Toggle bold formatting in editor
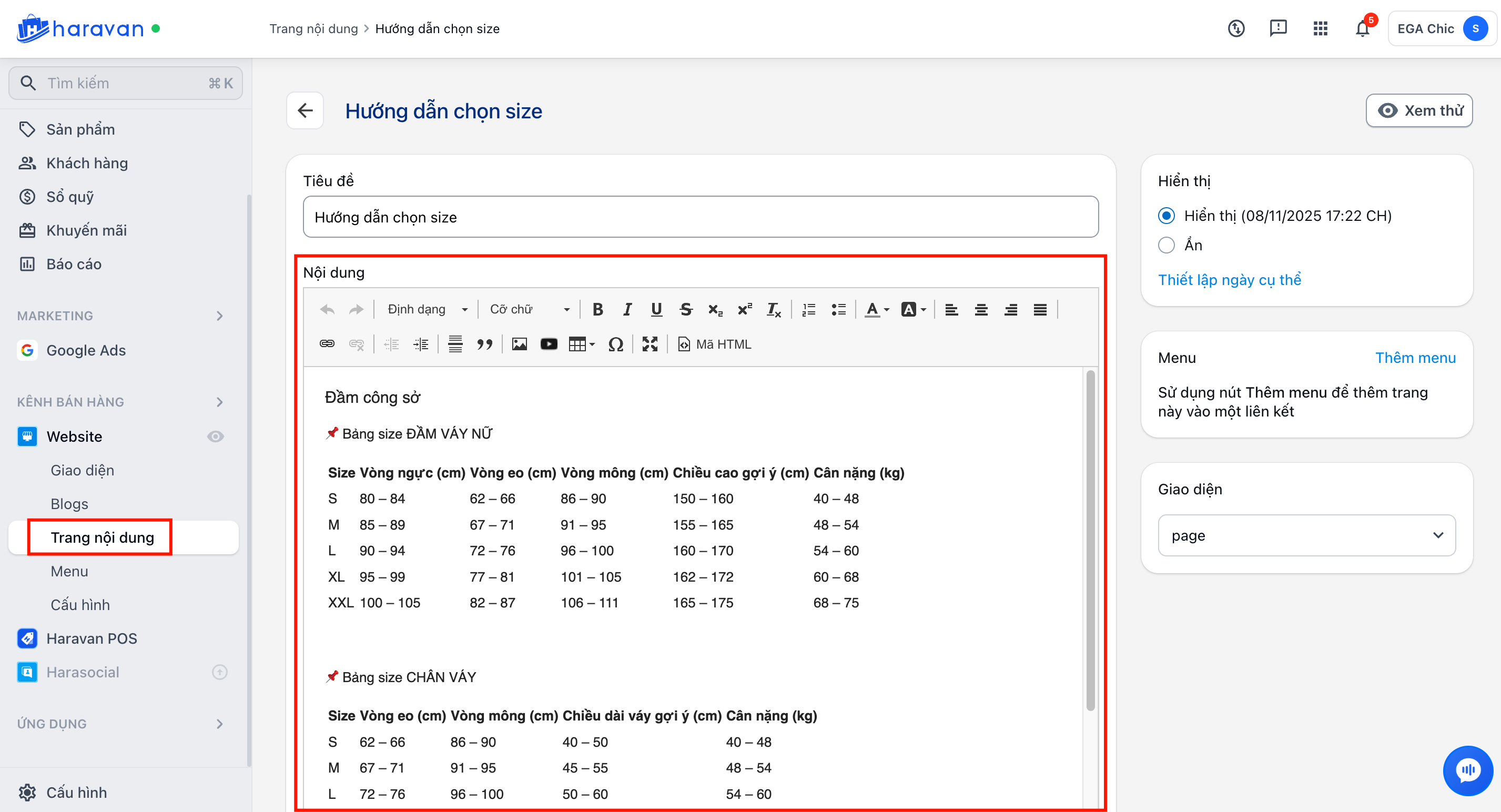 pyautogui.click(x=597, y=309)
